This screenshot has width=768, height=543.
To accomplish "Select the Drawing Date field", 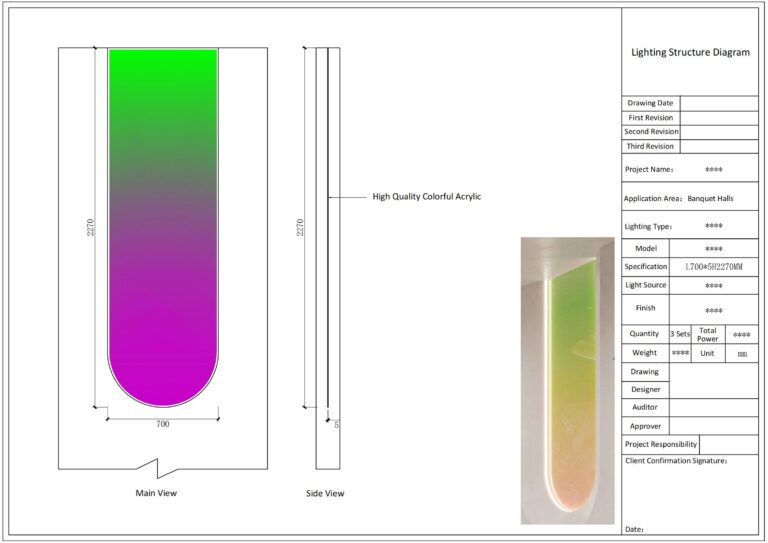I will (x=718, y=103).
